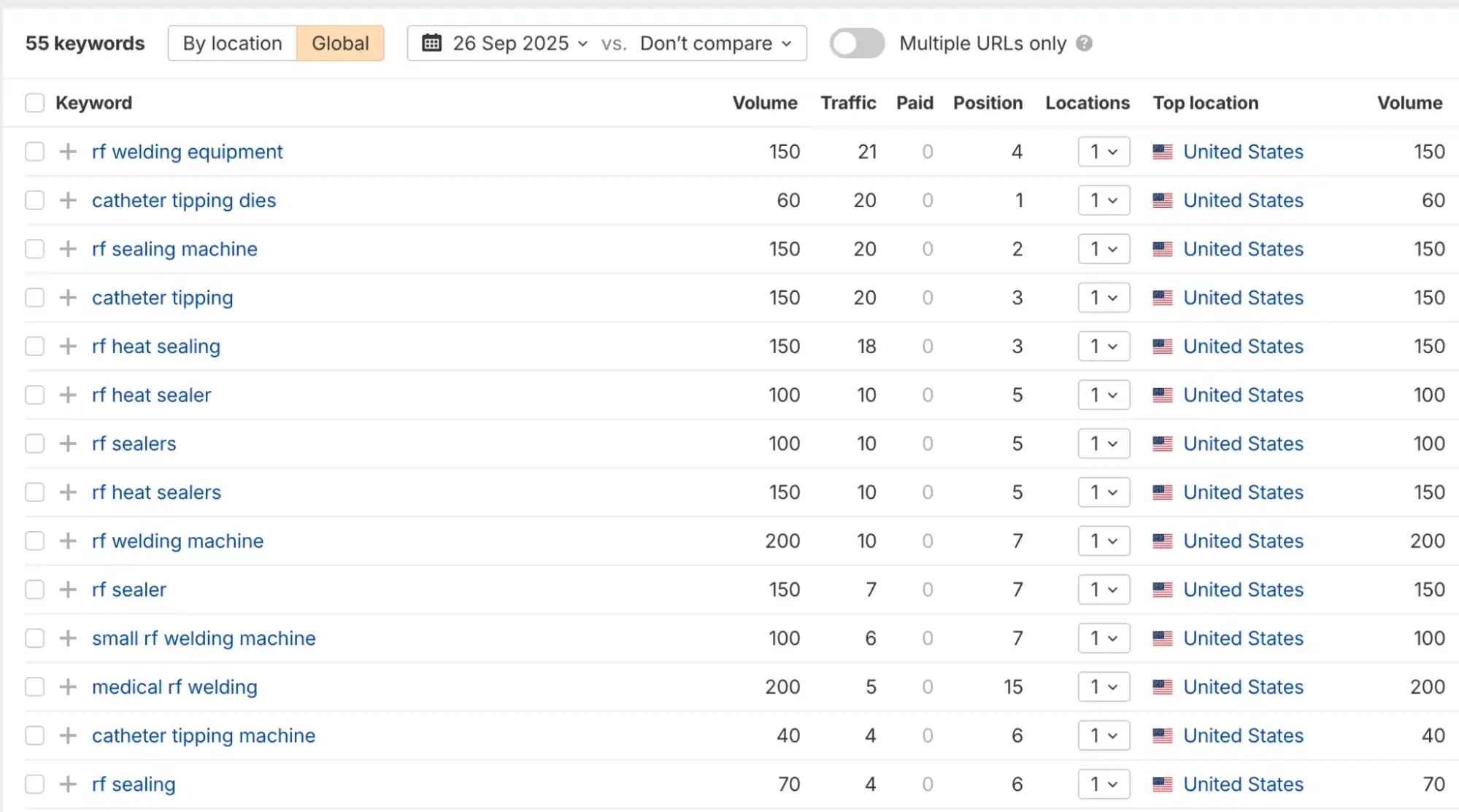The width and height of the screenshot is (1459, 812).
Task: Sort the table by Traffic column header
Action: point(847,103)
